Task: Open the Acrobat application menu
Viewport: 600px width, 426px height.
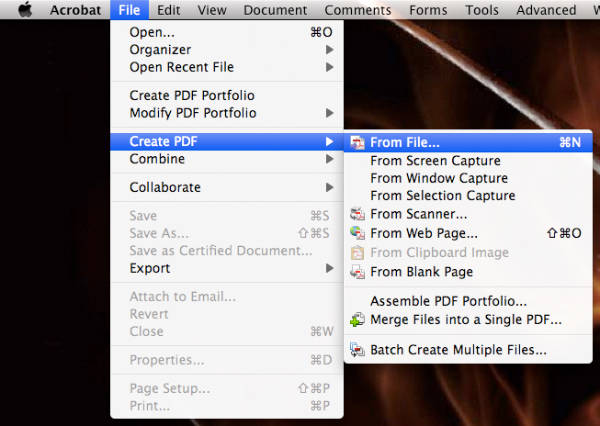Action: pyautogui.click(x=75, y=10)
